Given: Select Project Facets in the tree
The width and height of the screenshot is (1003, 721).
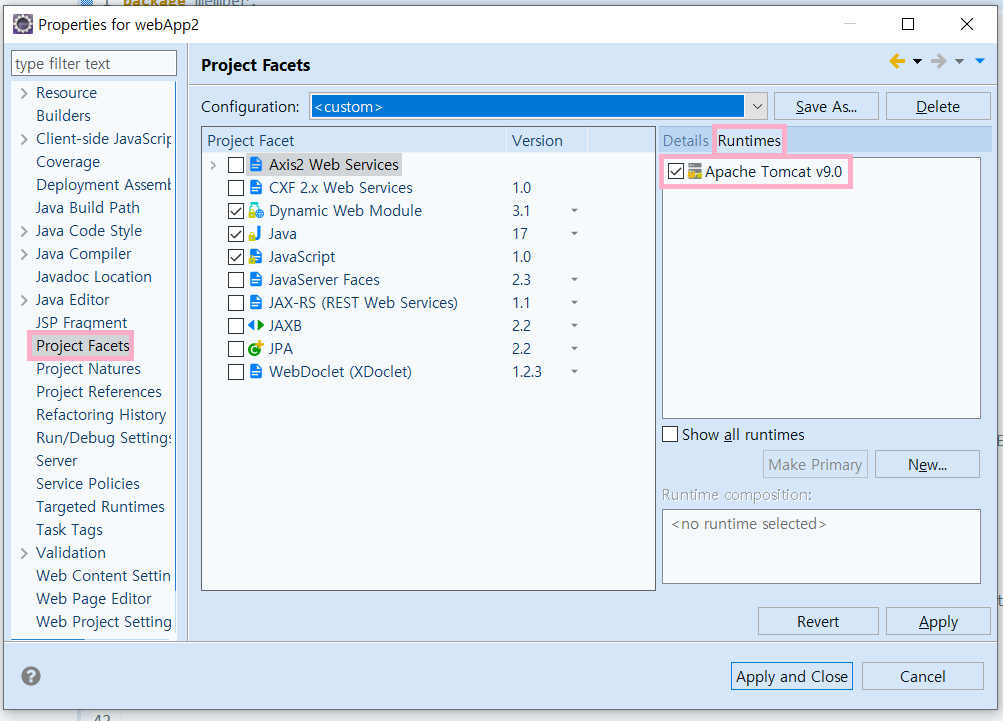Looking at the screenshot, I should [x=83, y=345].
